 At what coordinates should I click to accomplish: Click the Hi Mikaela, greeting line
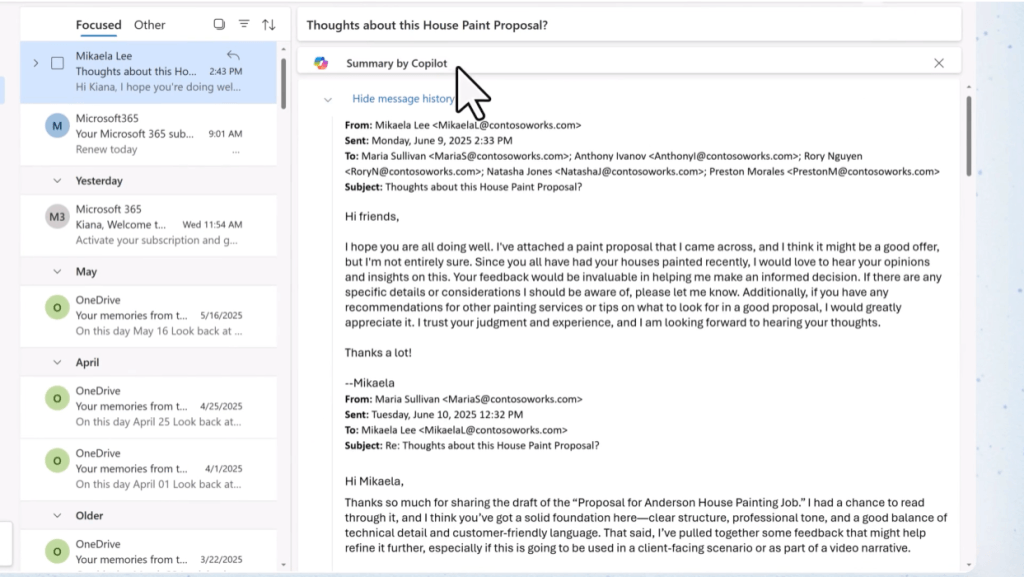[x=374, y=481]
